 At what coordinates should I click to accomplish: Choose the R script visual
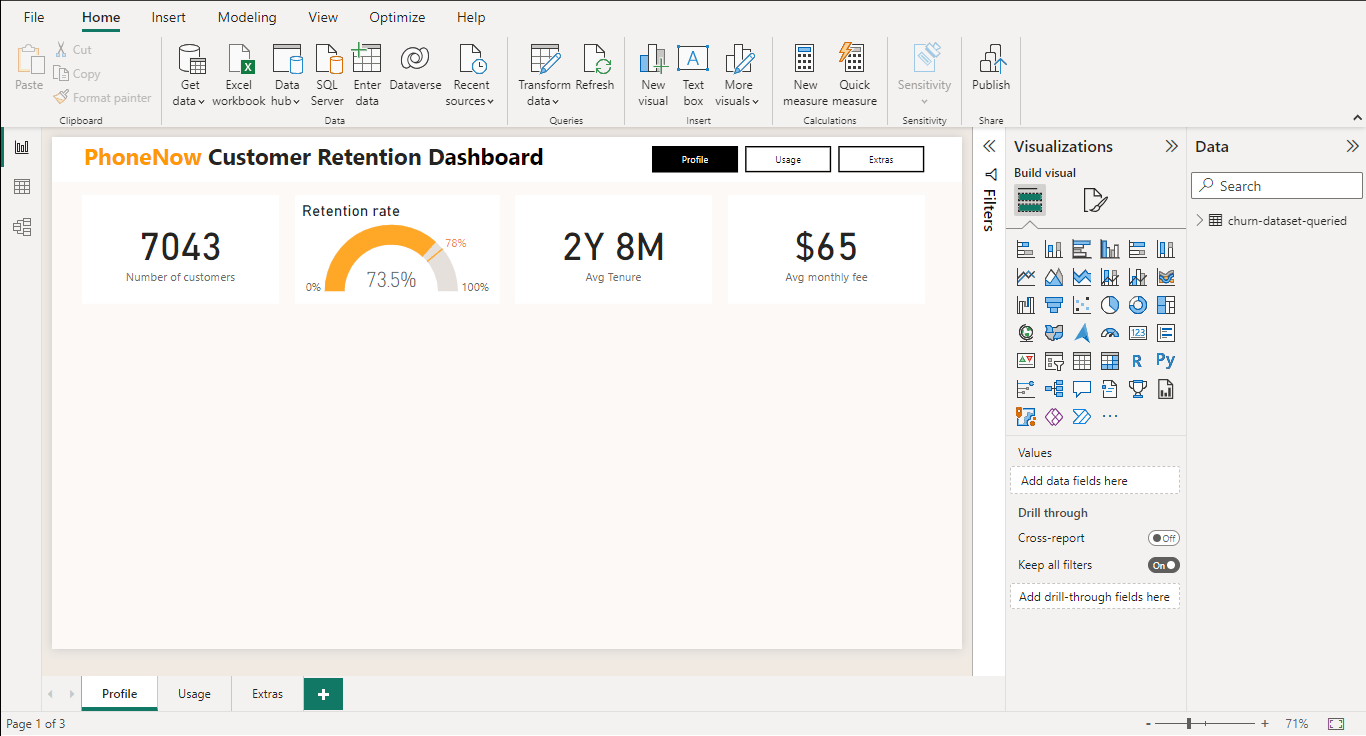(1138, 361)
